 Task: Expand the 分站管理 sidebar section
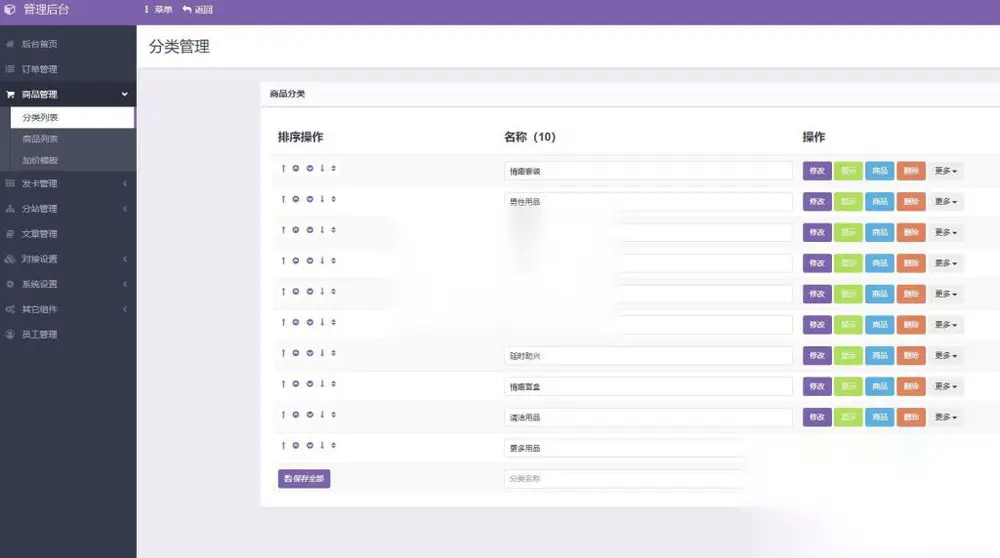[68, 209]
